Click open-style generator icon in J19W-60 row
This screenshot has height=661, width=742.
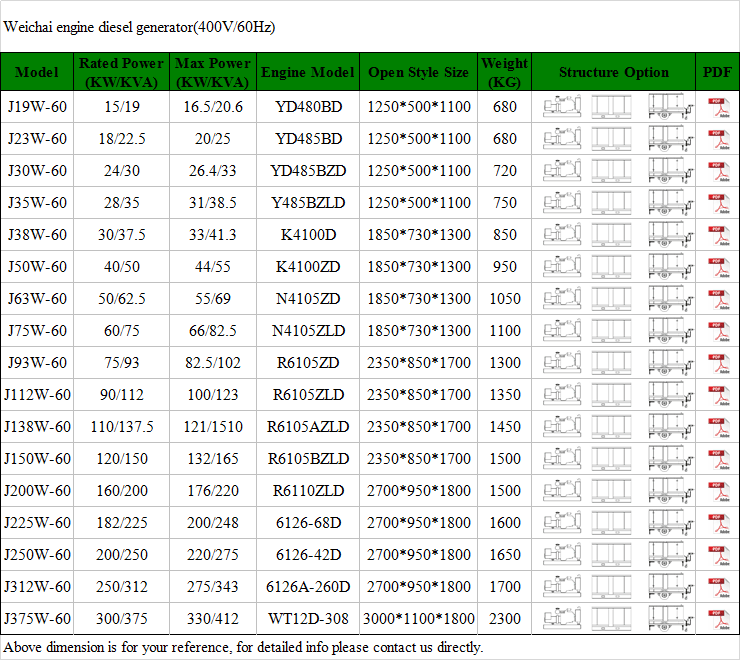562,106
